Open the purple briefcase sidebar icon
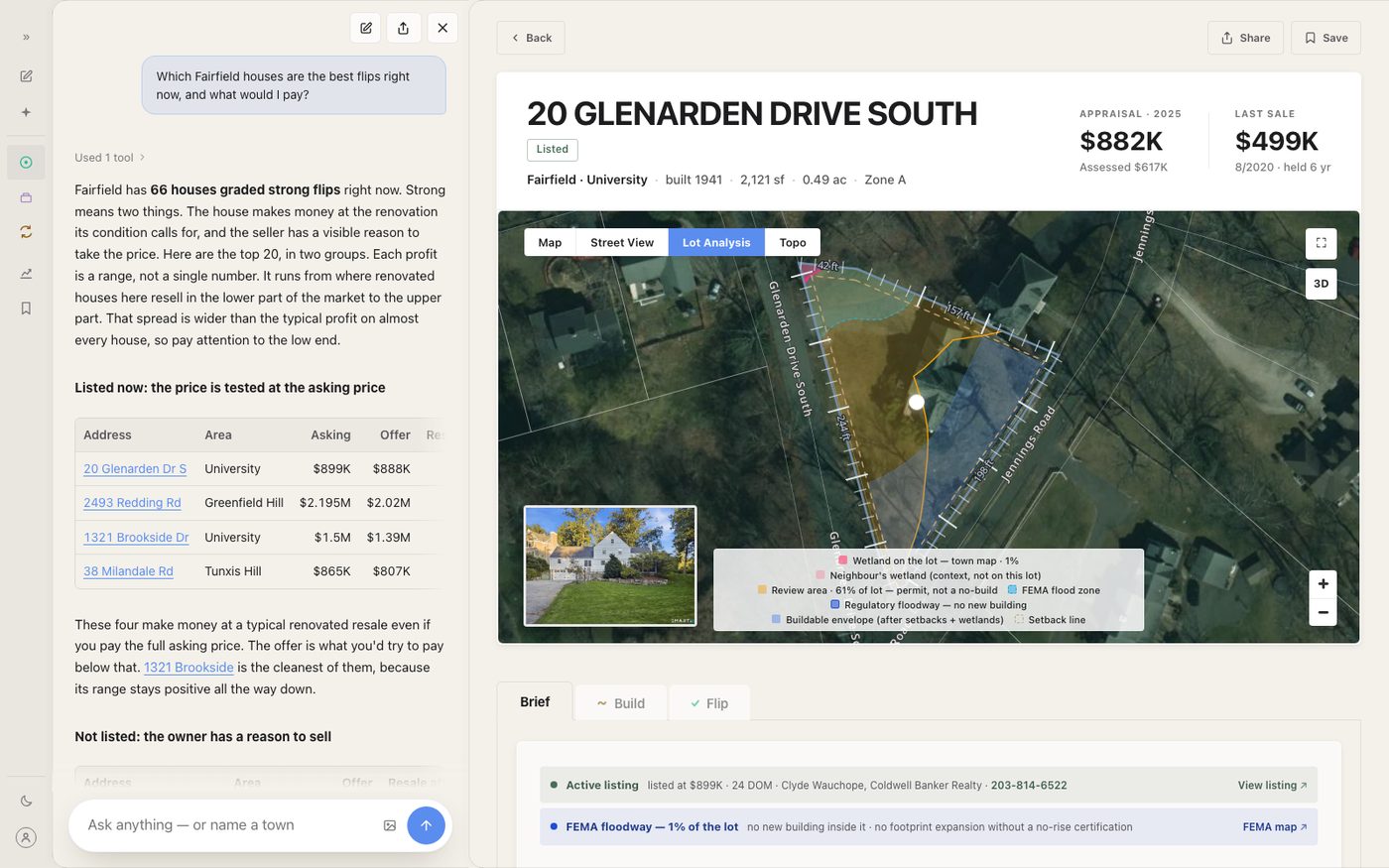This screenshot has width=1389, height=868. pyautogui.click(x=26, y=197)
